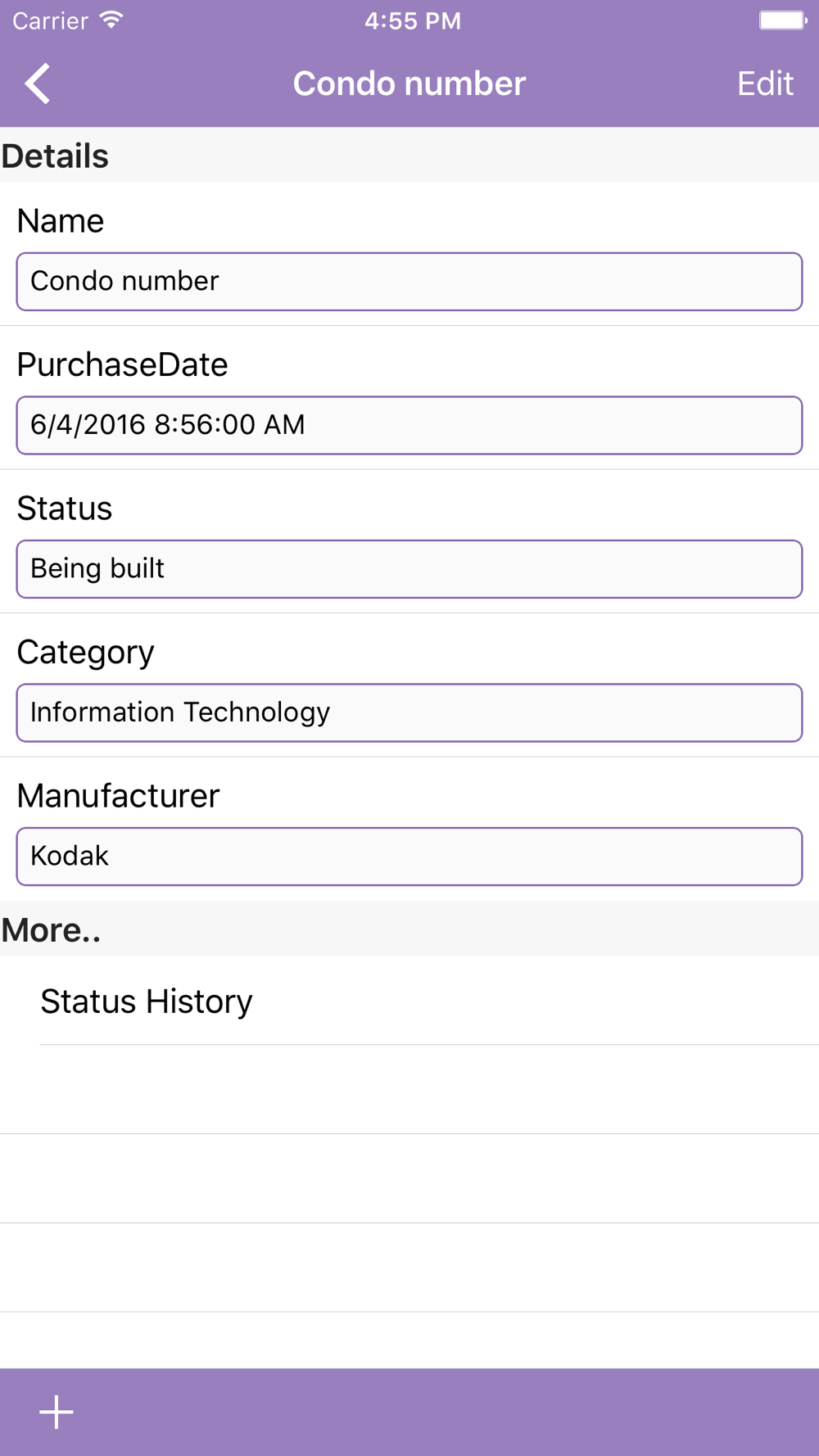Screen dimensions: 819x1456
Task: Open the Category field Information Technology
Action: pyautogui.click(x=409, y=712)
